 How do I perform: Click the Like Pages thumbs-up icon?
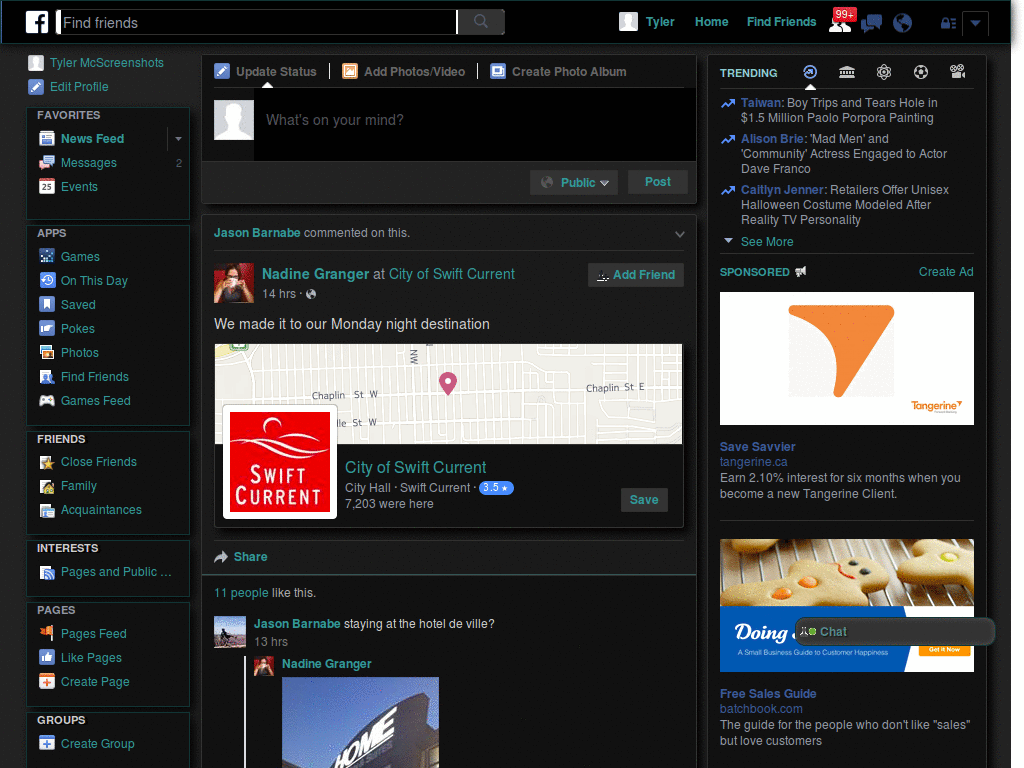47,657
